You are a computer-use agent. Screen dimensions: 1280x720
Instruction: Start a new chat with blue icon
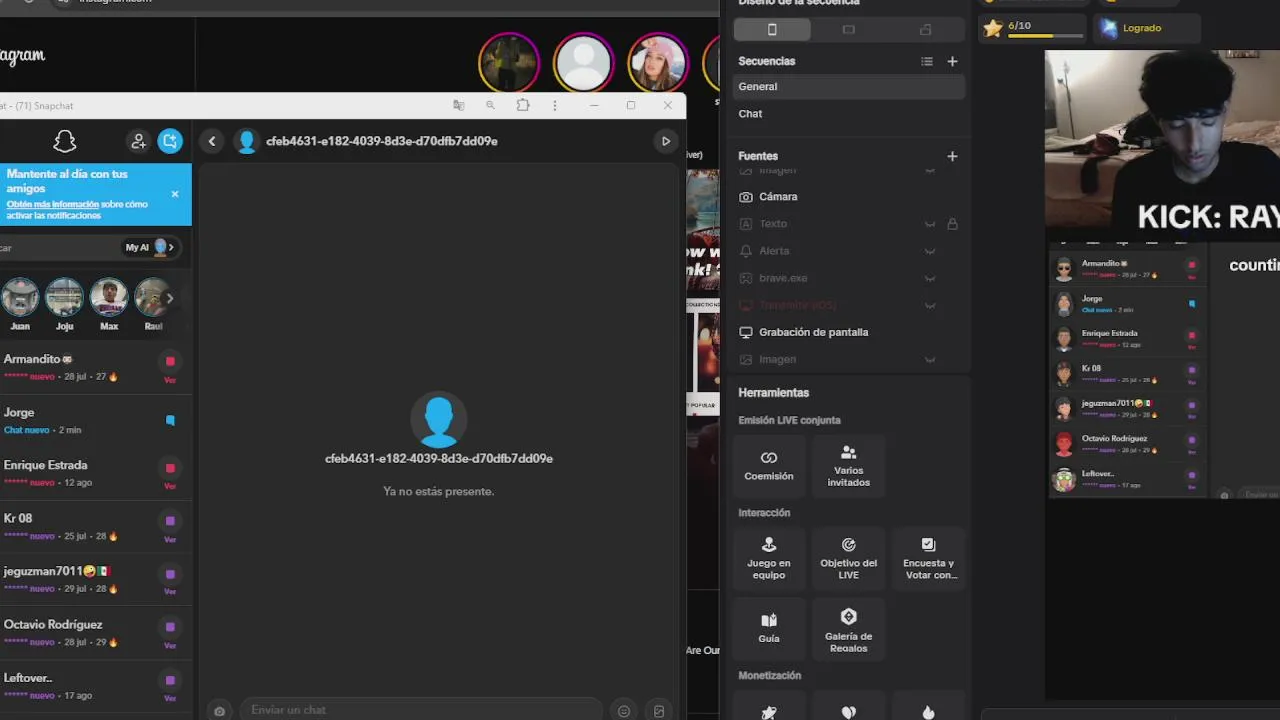click(170, 141)
